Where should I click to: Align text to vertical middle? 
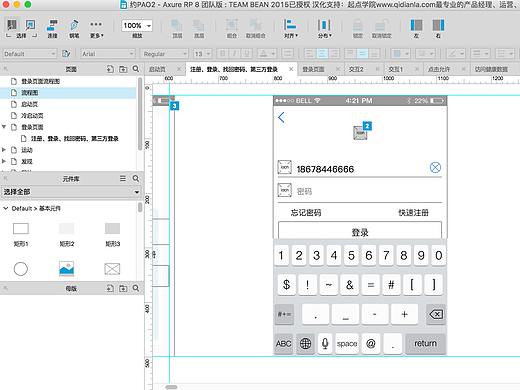[362, 54]
